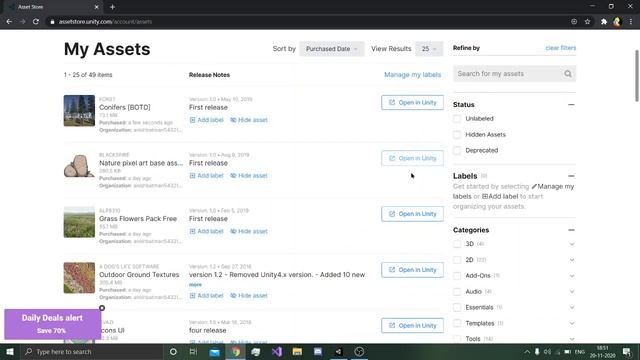Click the install icon in address bar

[x=574, y=22]
